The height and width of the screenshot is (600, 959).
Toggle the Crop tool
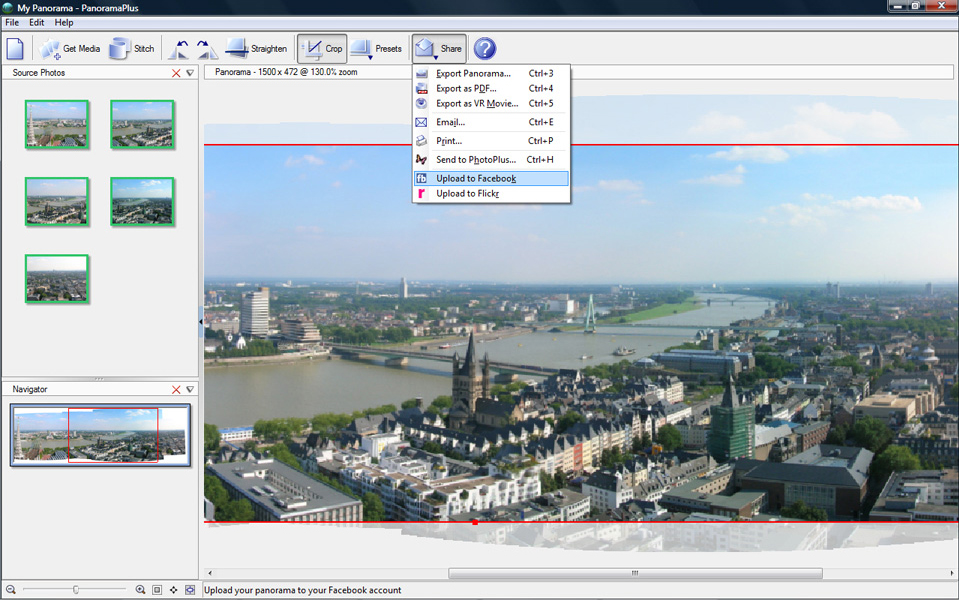[x=322, y=49]
